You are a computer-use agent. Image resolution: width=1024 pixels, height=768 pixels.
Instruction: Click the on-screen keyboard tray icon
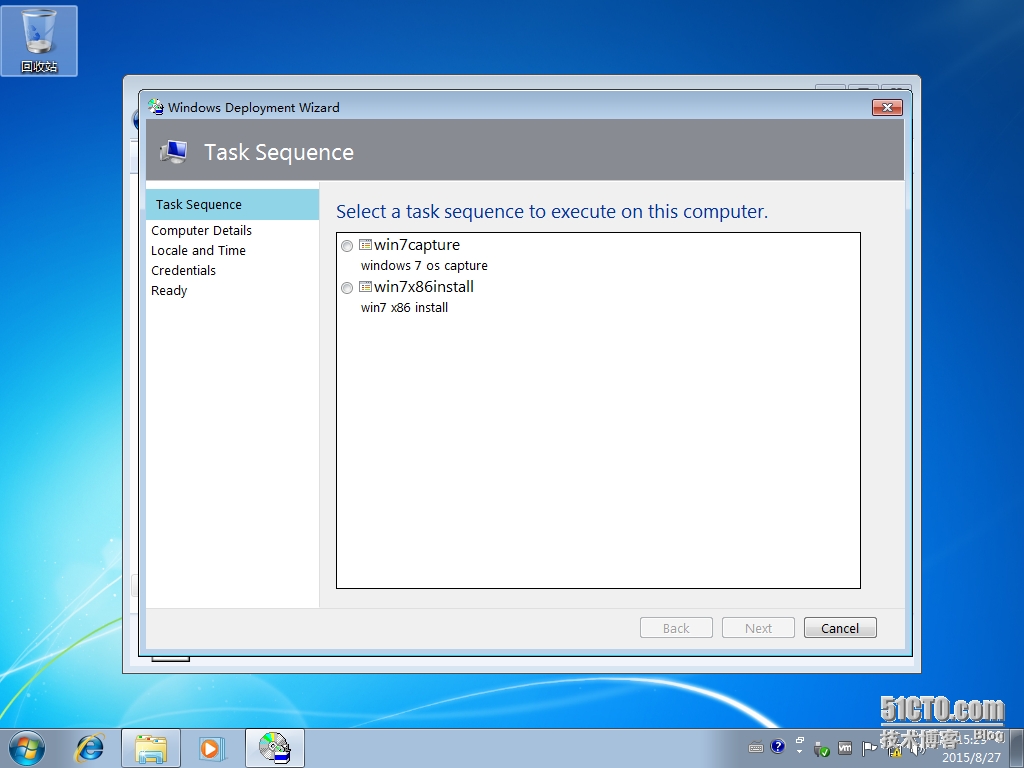point(756,748)
